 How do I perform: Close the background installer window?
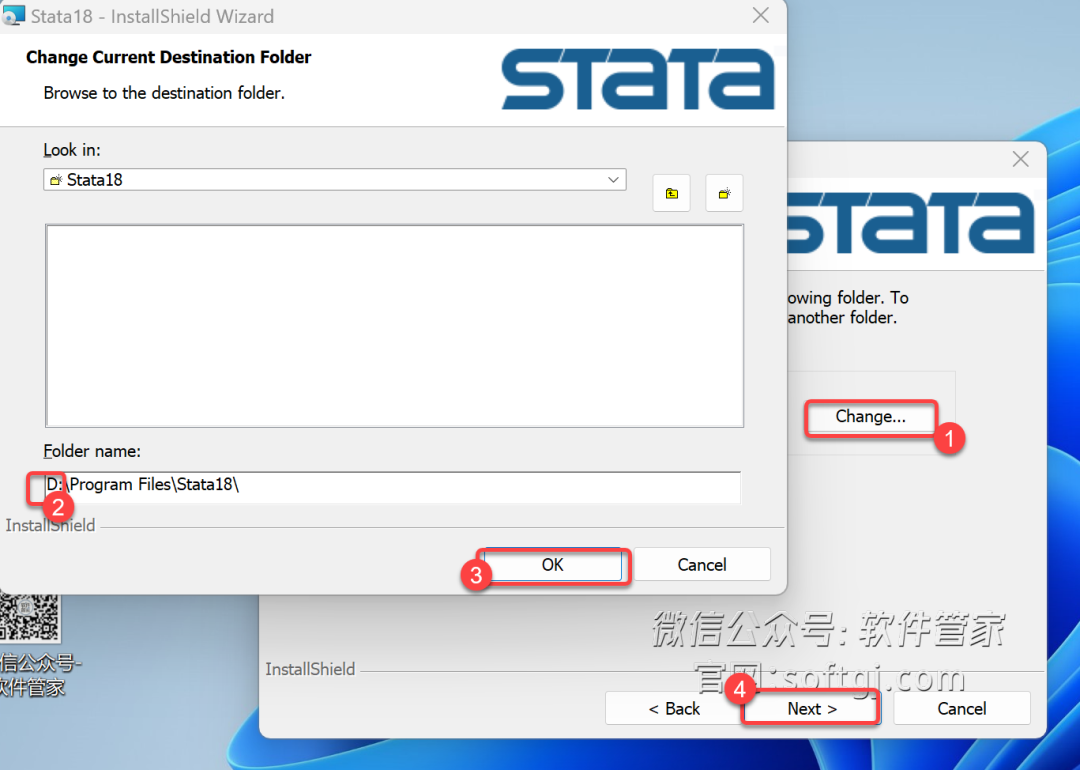coord(1021,159)
